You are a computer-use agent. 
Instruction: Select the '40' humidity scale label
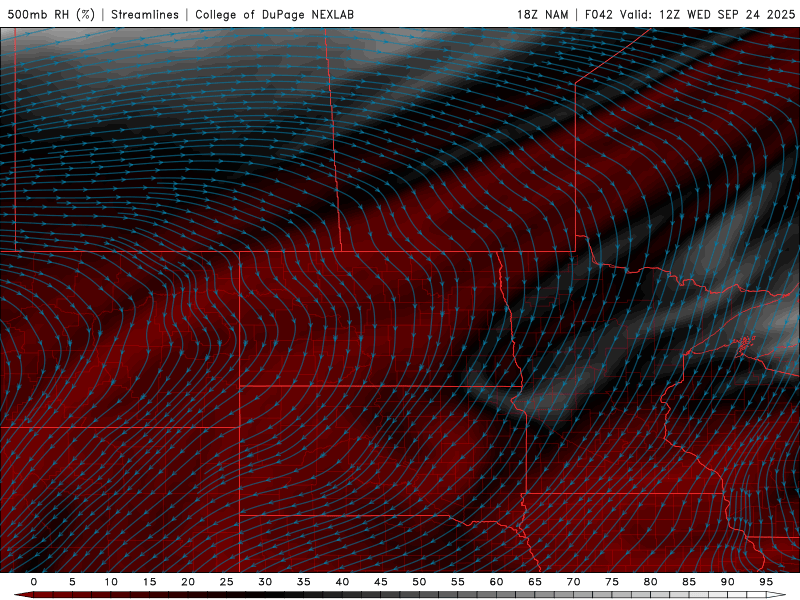coord(342,582)
